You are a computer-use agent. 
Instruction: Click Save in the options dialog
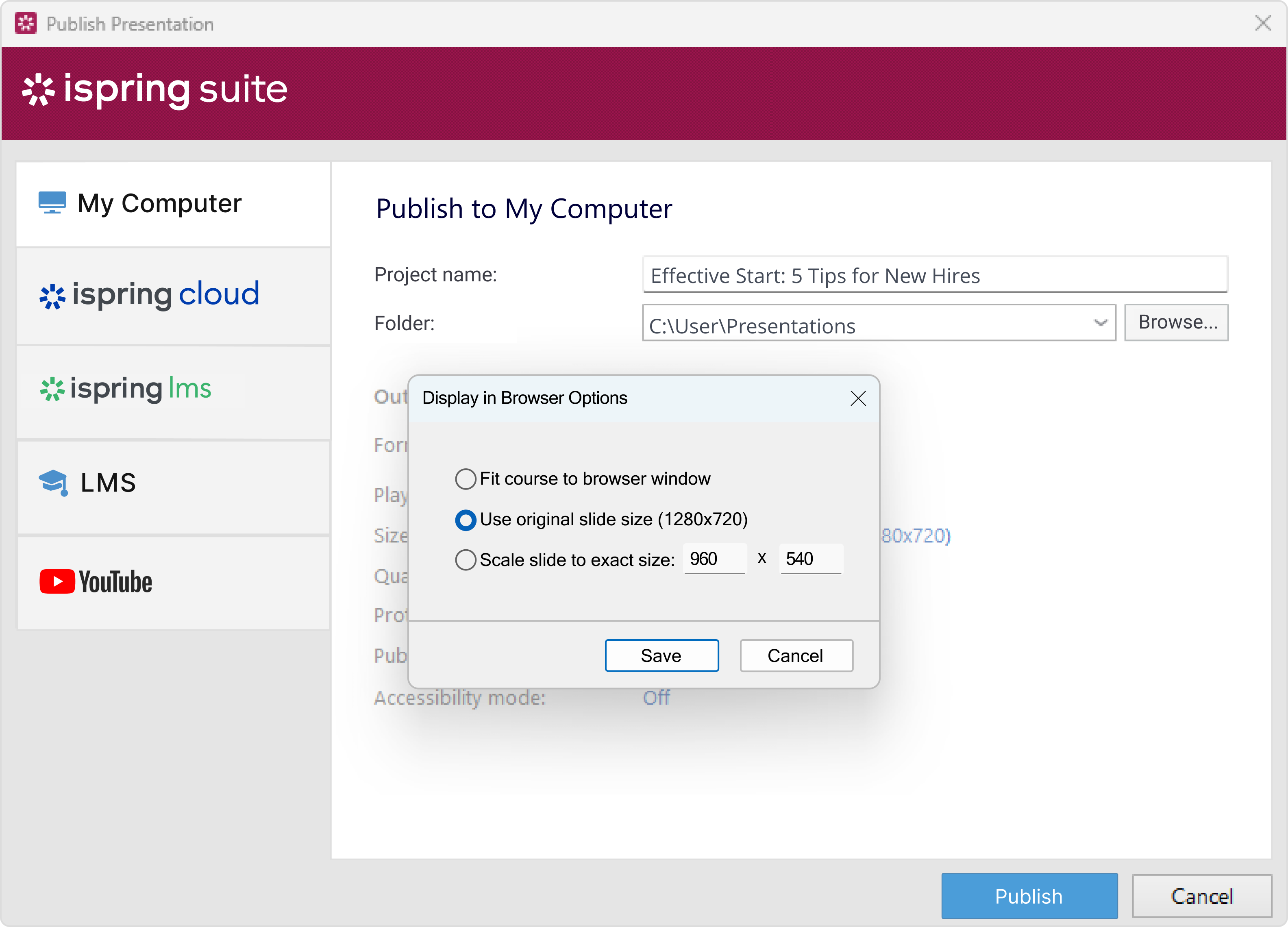pyautogui.click(x=661, y=655)
